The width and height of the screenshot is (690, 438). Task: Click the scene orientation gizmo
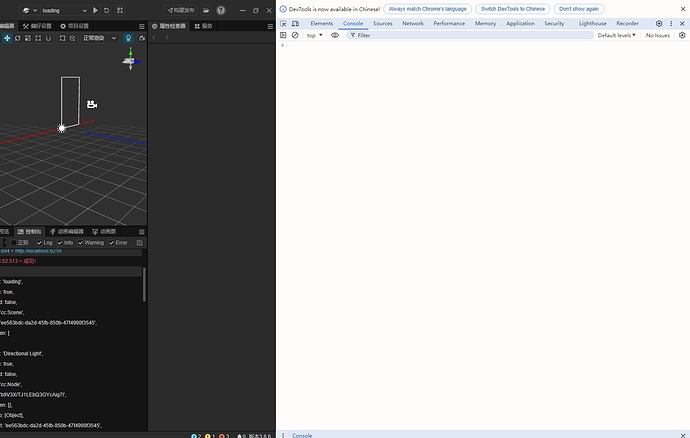(131, 59)
